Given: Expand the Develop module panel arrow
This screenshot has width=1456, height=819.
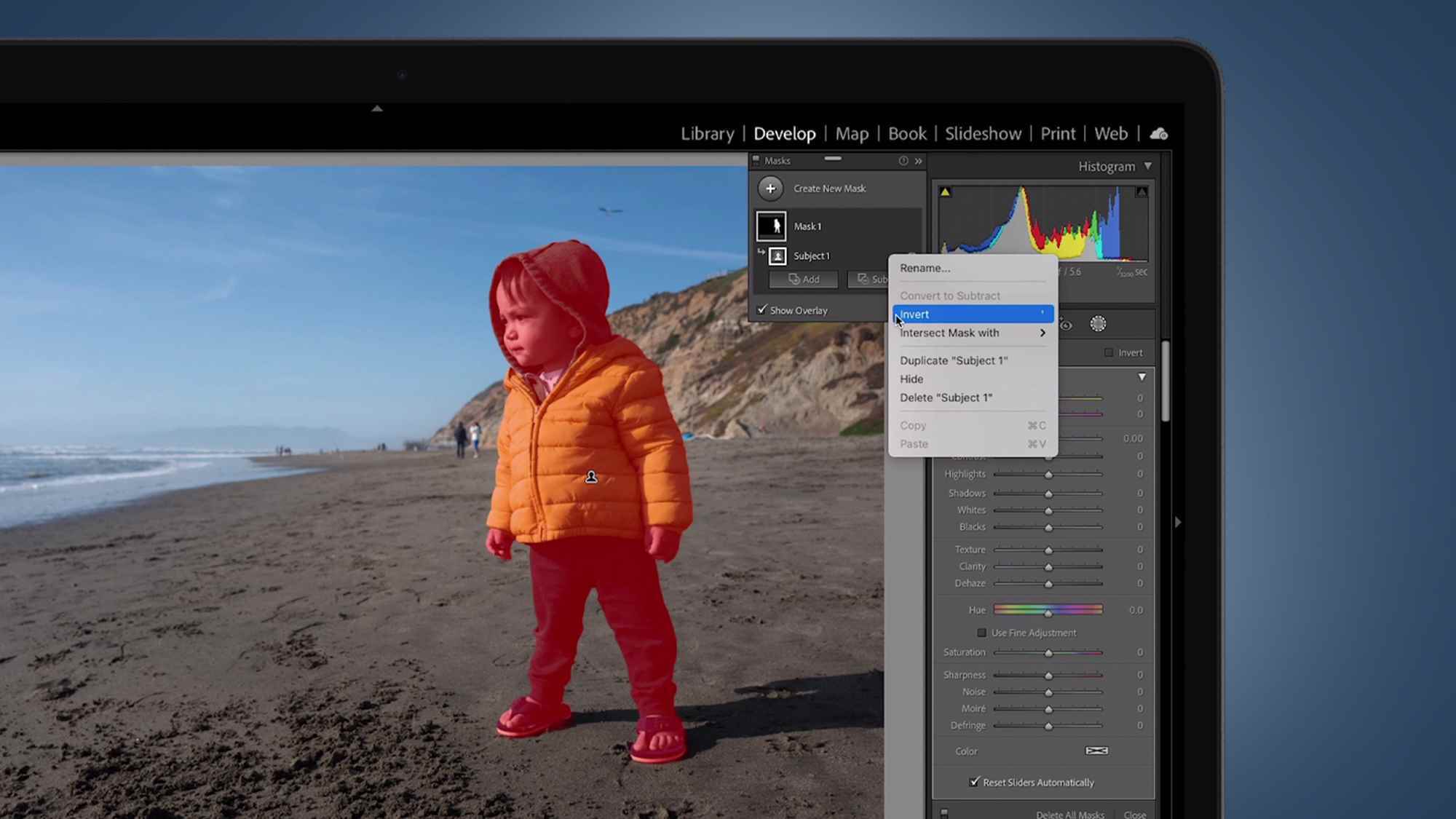Looking at the screenshot, I should click(1179, 521).
